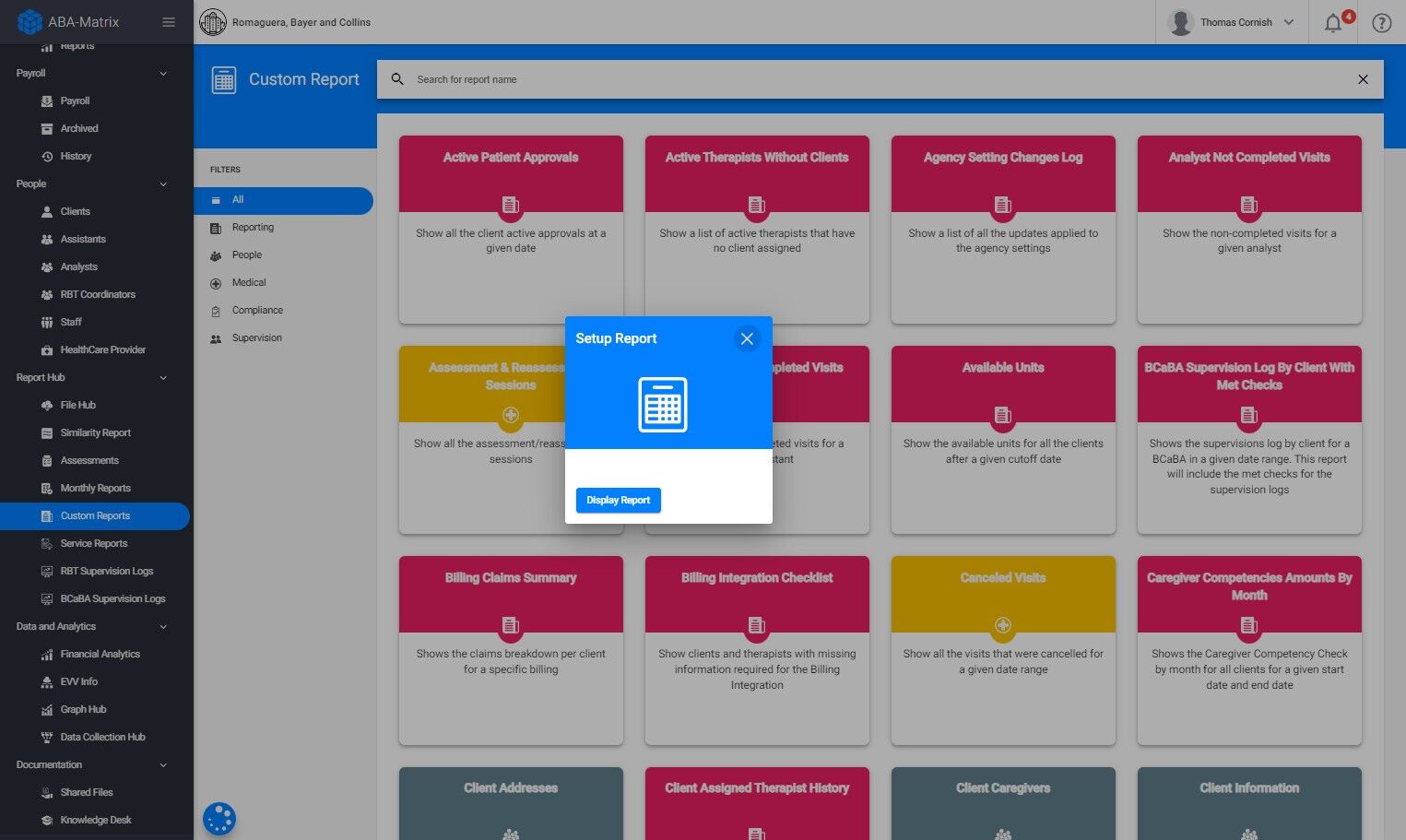Click the Shared Files icon
Image resolution: width=1406 pixels, height=840 pixels.
tap(47, 793)
